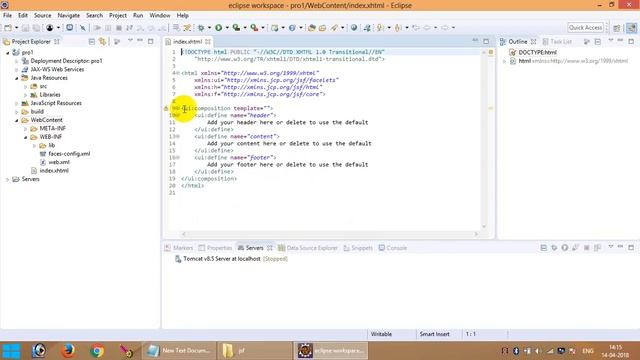Image resolution: width=640 pixels, height=360 pixels.
Task: Expand the html node in Outline
Action: 504,61
